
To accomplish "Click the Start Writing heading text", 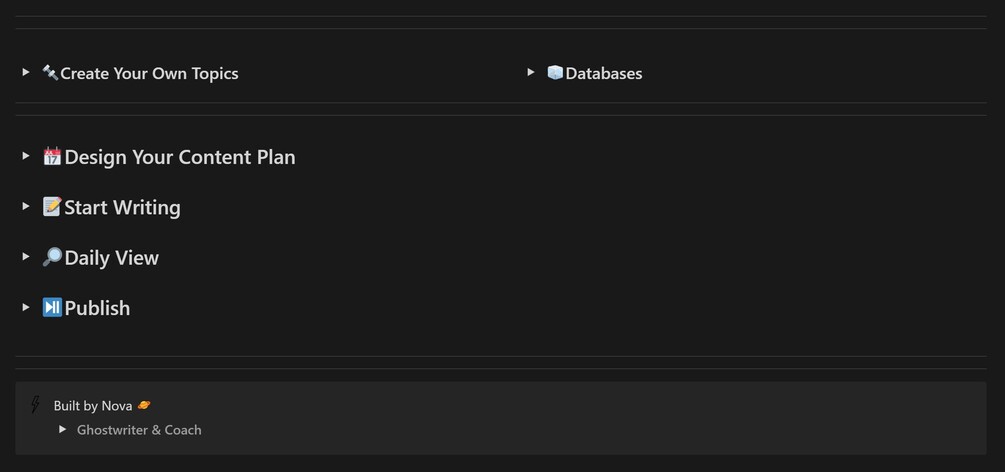I will pos(122,208).
